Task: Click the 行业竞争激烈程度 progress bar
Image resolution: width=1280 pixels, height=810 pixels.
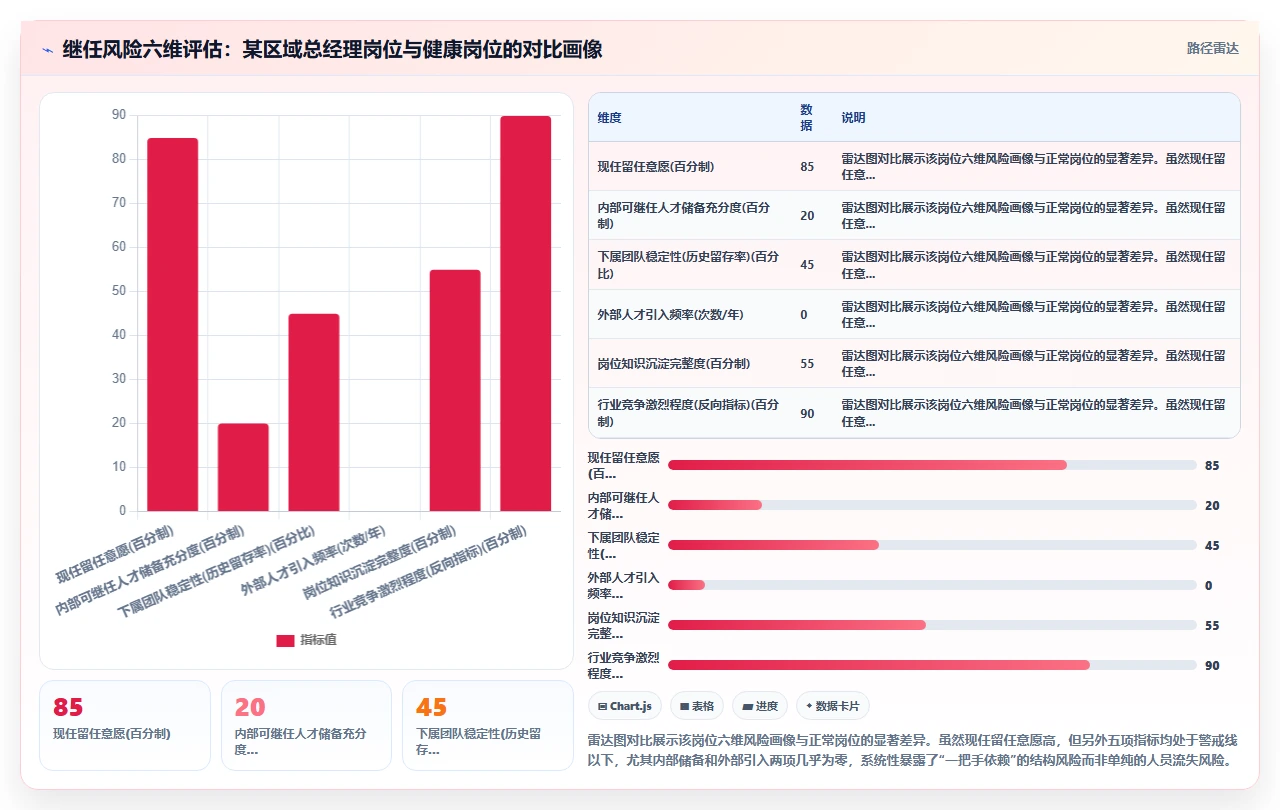Action: click(932, 665)
